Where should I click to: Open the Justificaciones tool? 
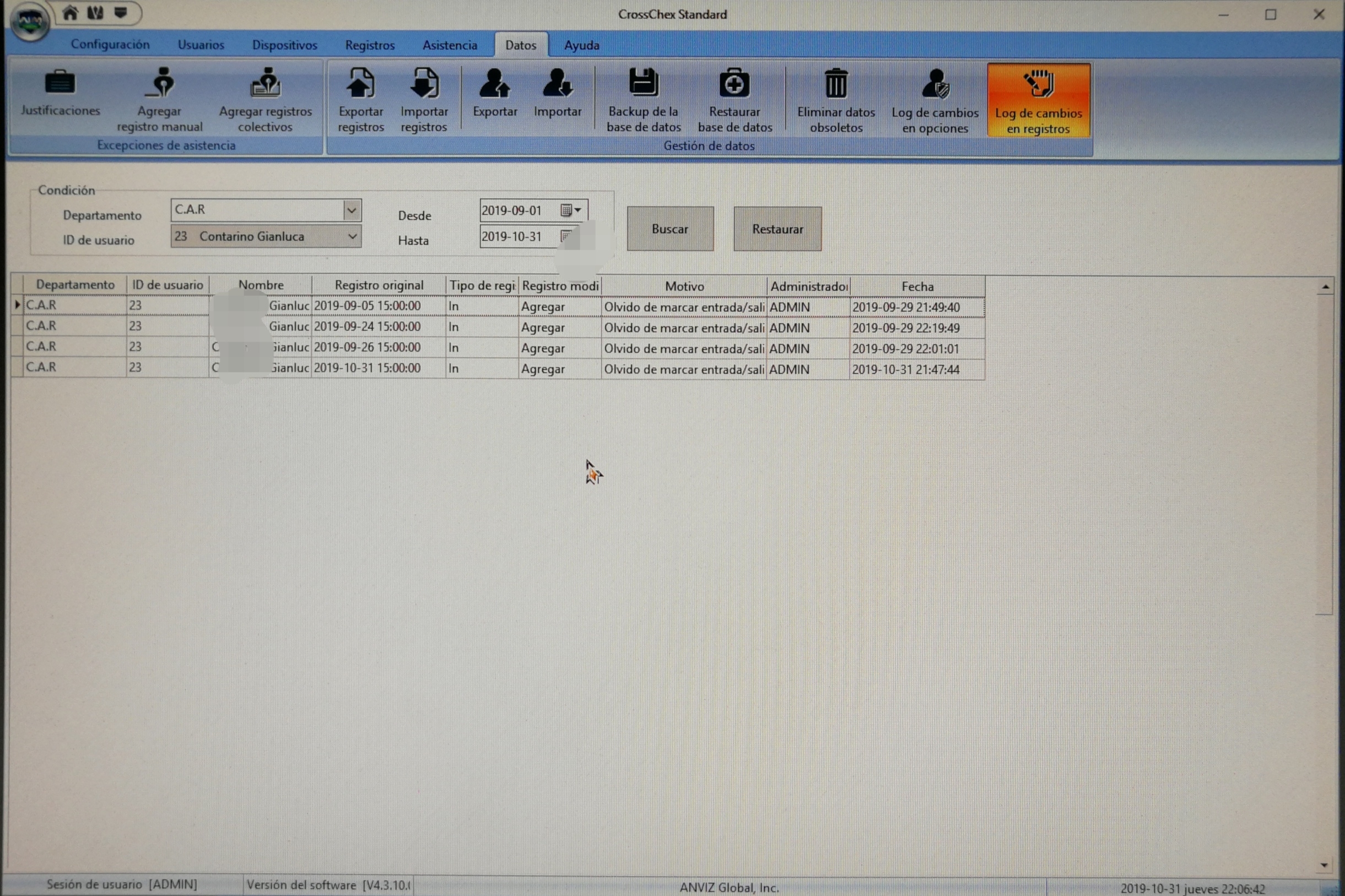click(x=60, y=93)
